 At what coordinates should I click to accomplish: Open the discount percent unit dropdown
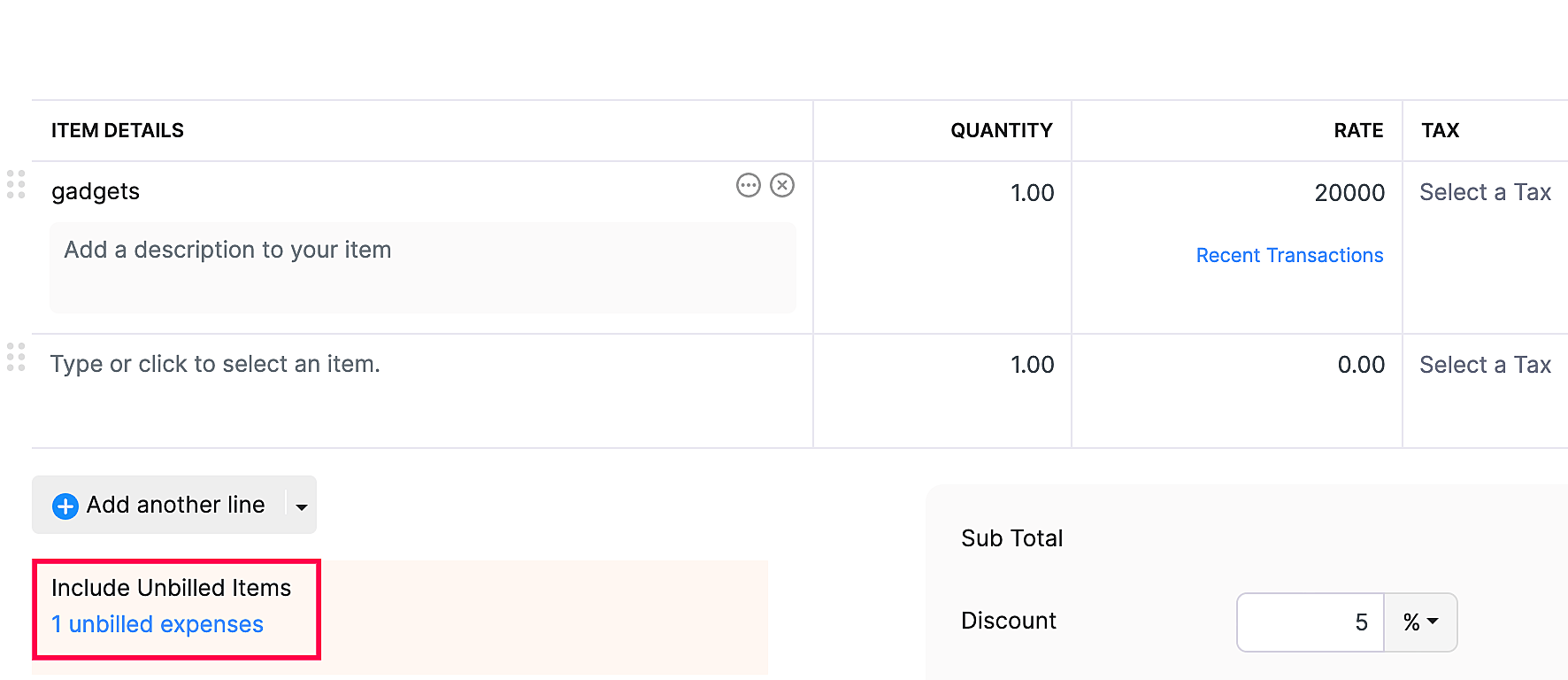pos(1419,622)
